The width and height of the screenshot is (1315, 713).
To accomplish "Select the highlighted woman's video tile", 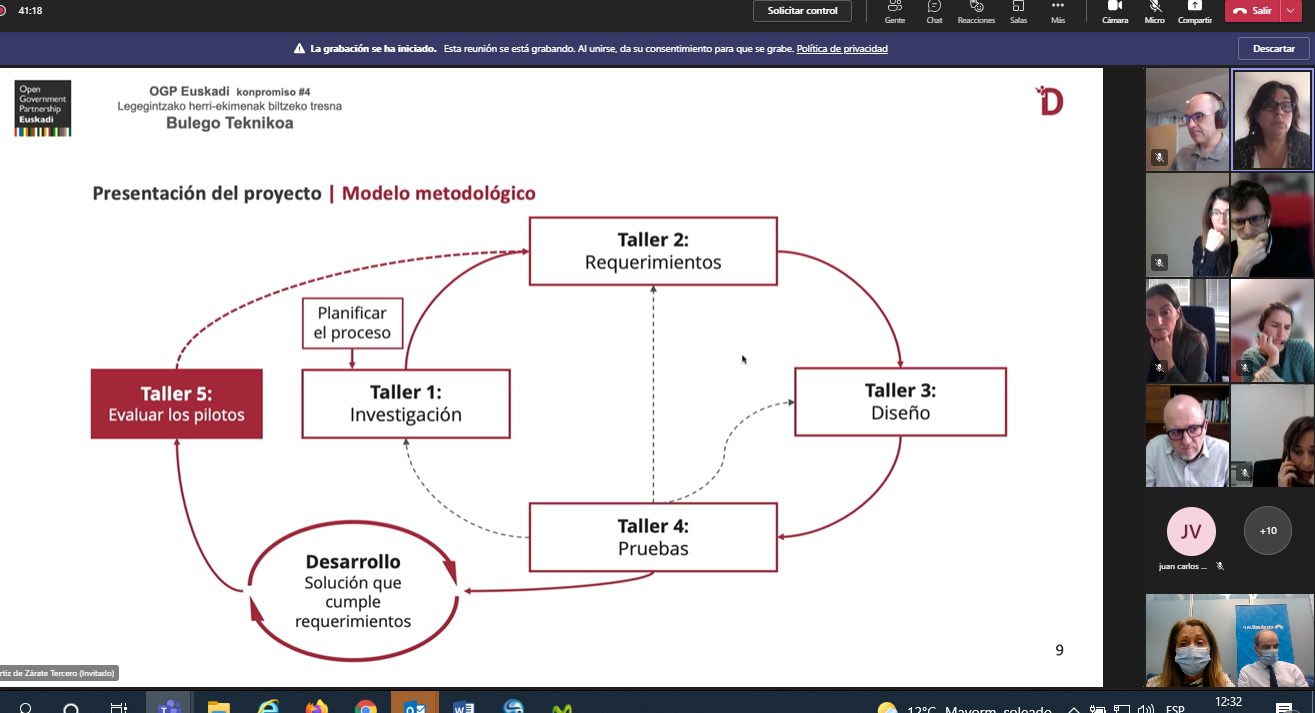I will pyautogui.click(x=1271, y=120).
